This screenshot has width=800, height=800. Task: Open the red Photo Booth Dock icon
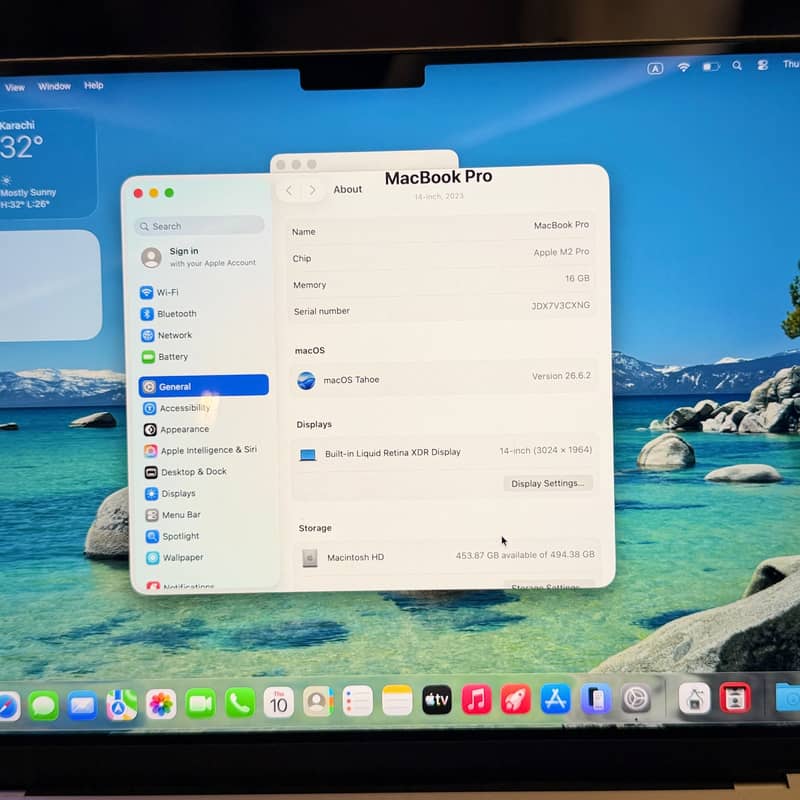click(x=735, y=697)
